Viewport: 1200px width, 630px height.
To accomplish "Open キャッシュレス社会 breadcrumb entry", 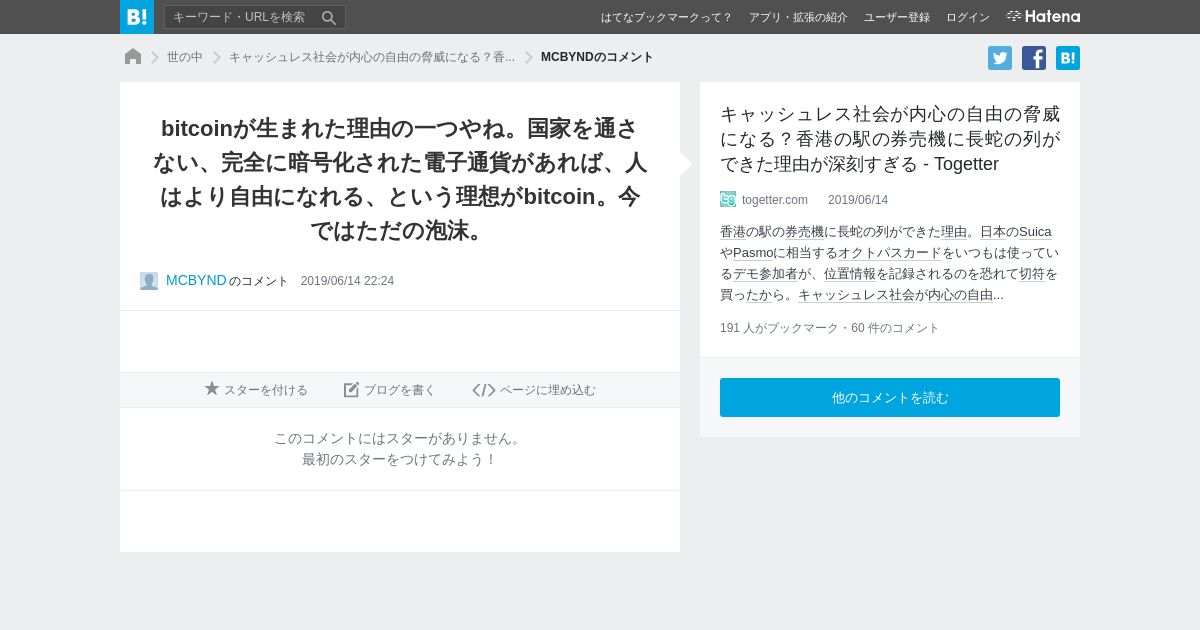I will (372, 57).
